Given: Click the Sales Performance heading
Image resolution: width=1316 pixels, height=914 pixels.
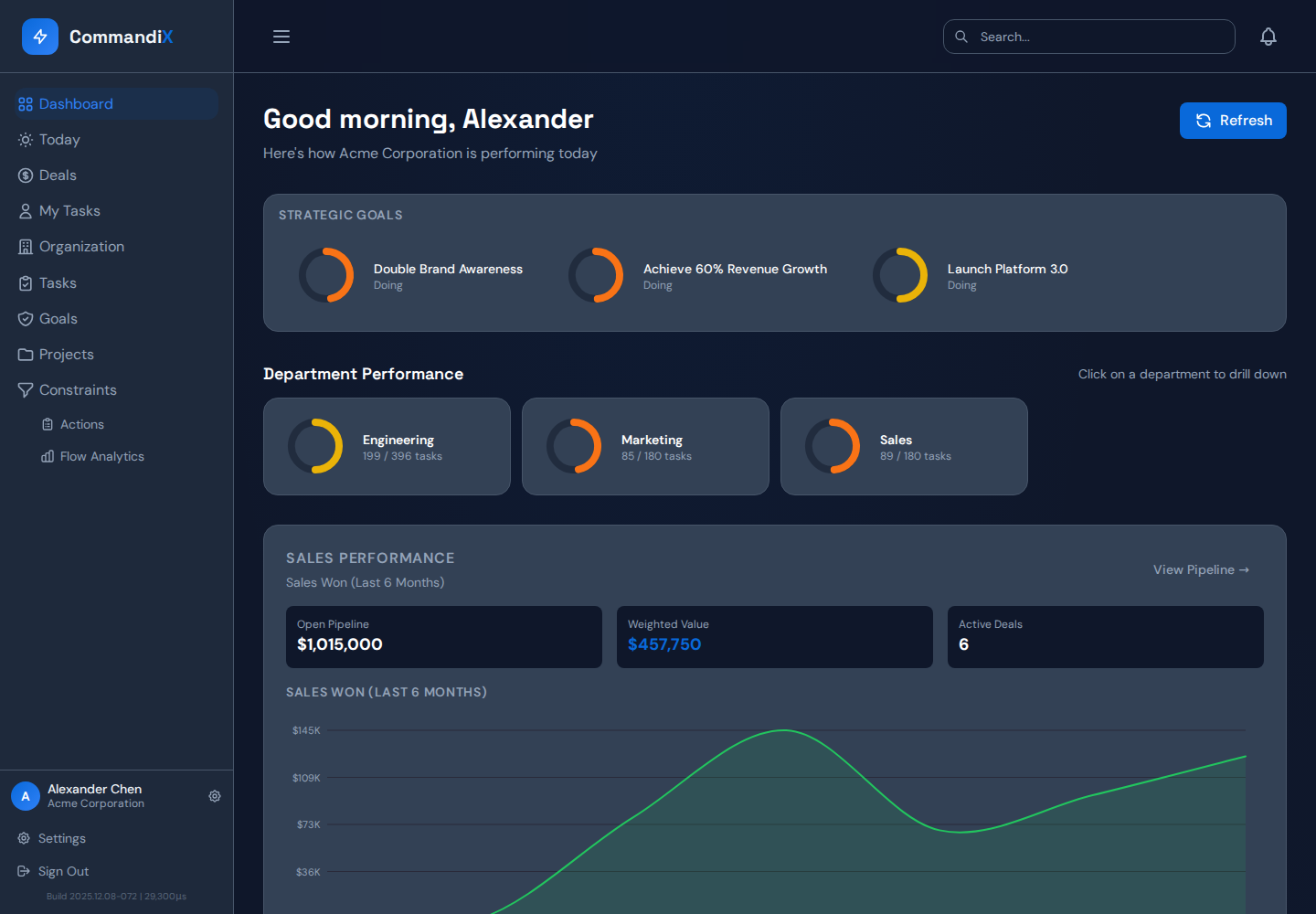Looking at the screenshot, I should [370, 558].
